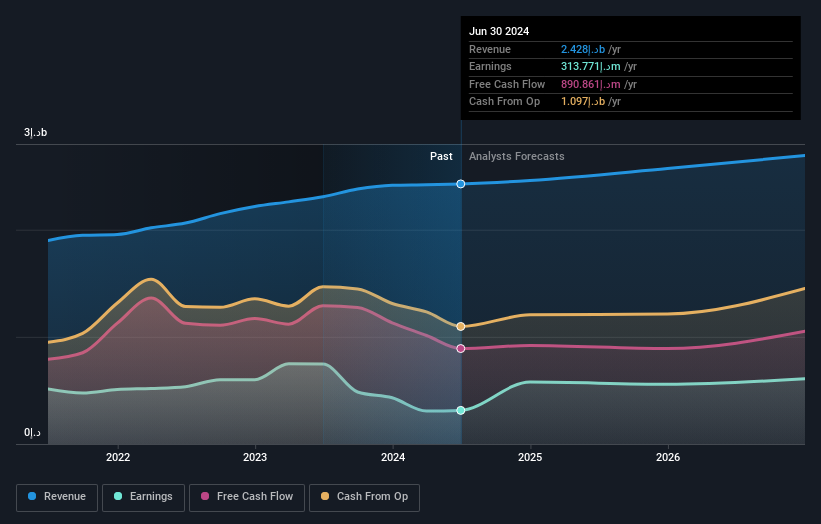Select the 2024 x-axis label
Viewport: 821px width, 524px height.
click(393, 457)
